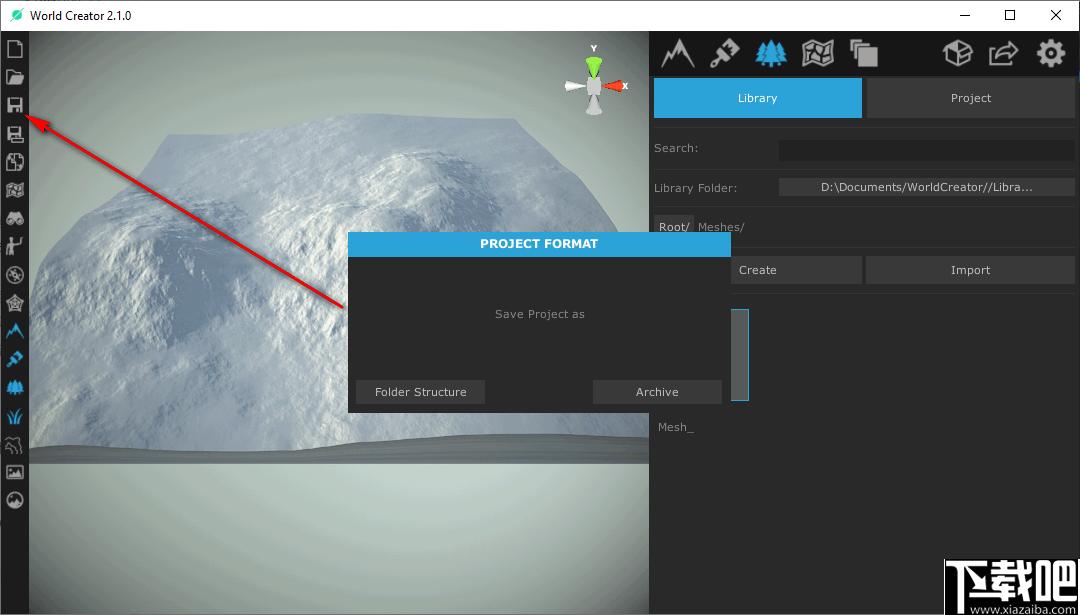The width and height of the screenshot is (1080, 615).
Task: Open the settings gear in top panel
Action: [x=1050, y=53]
